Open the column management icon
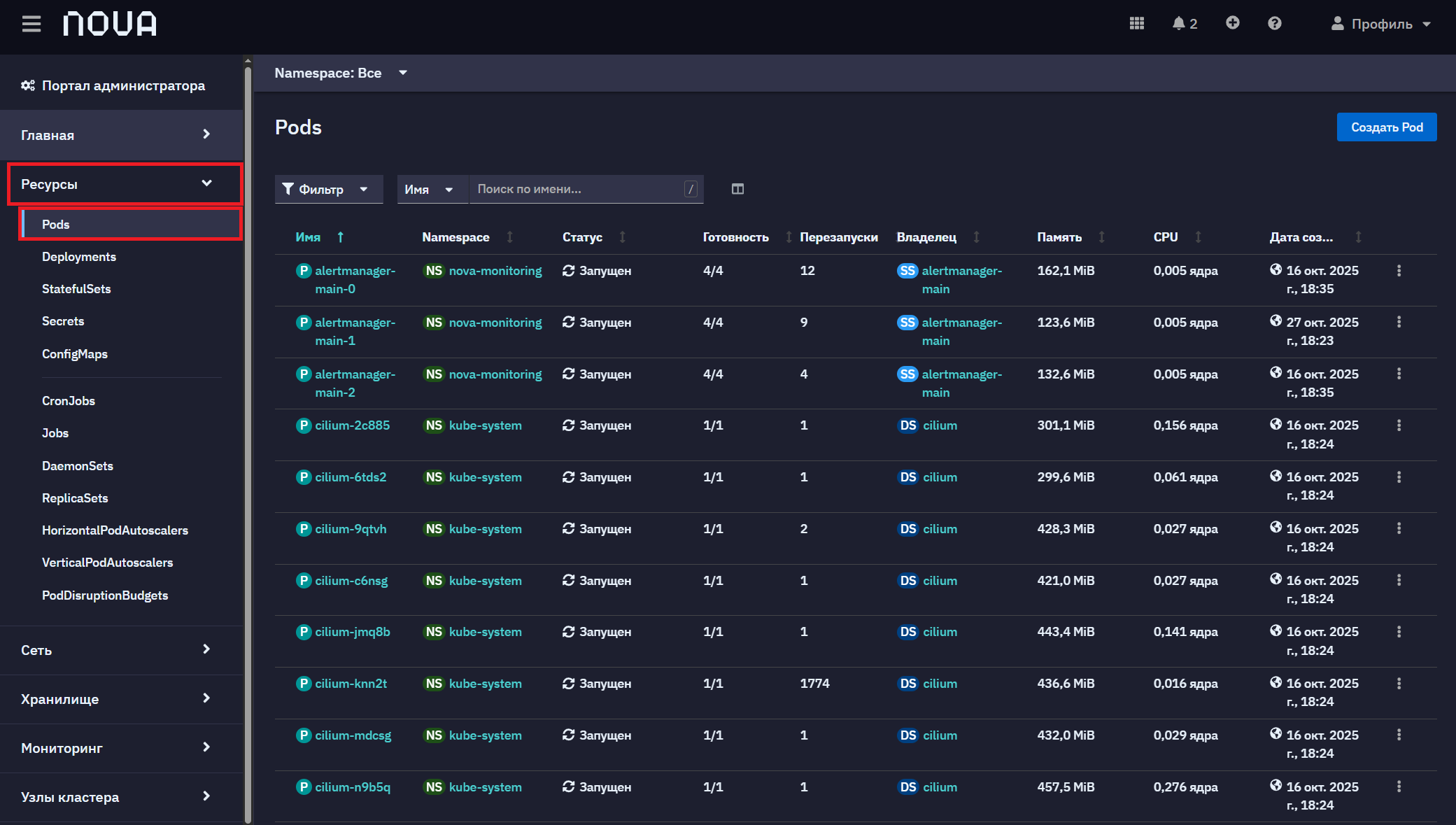This screenshot has width=1456, height=825. tap(737, 189)
